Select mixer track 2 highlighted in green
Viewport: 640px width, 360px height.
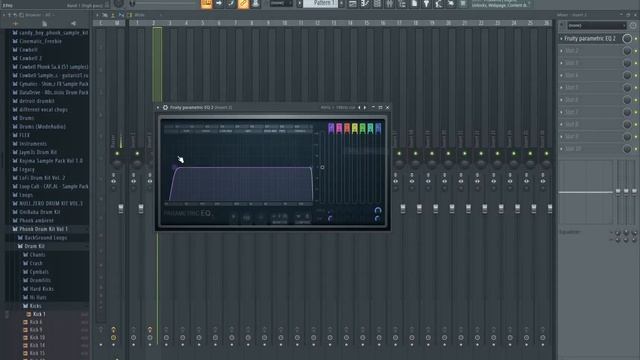157,64
